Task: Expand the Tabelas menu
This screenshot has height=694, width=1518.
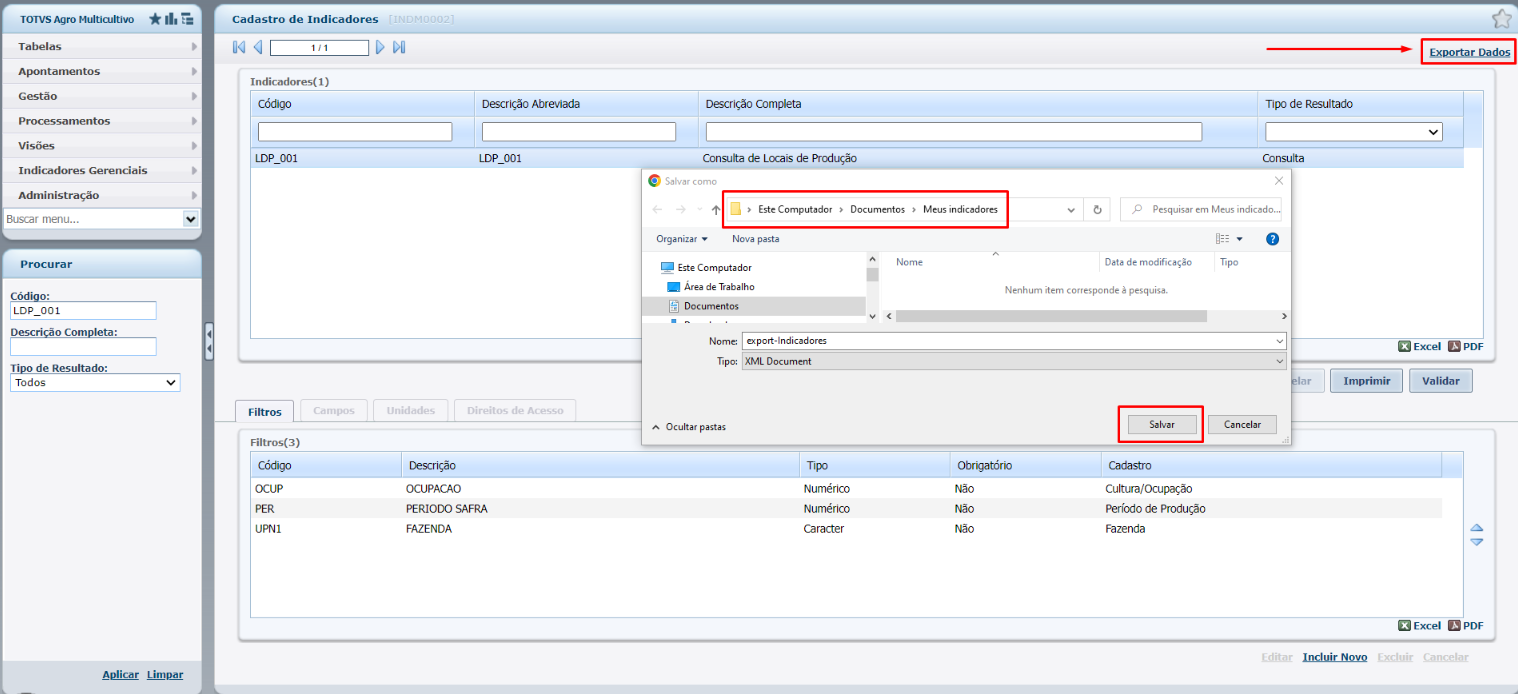Action: coord(101,47)
